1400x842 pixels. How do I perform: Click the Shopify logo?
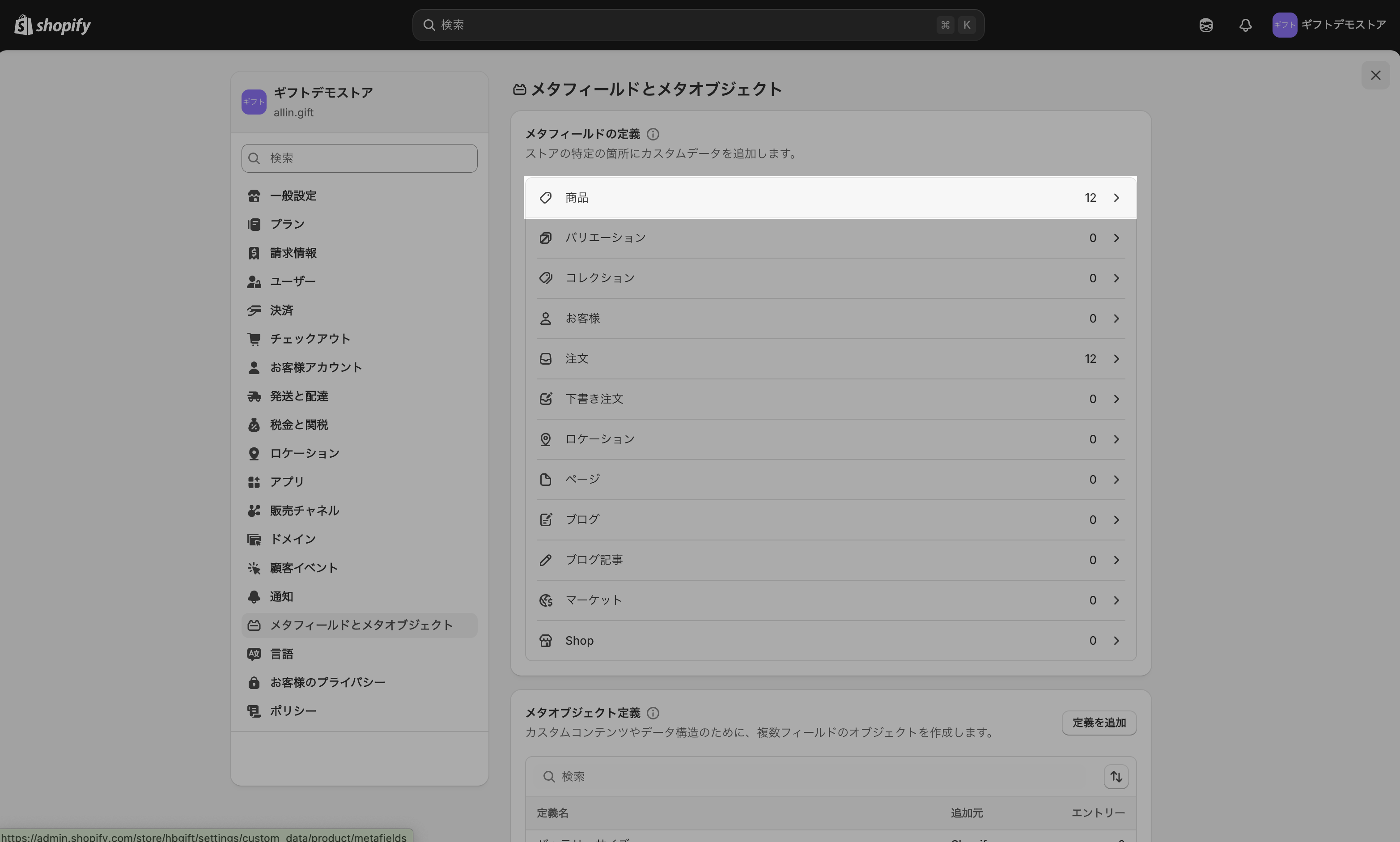(52, 25)
